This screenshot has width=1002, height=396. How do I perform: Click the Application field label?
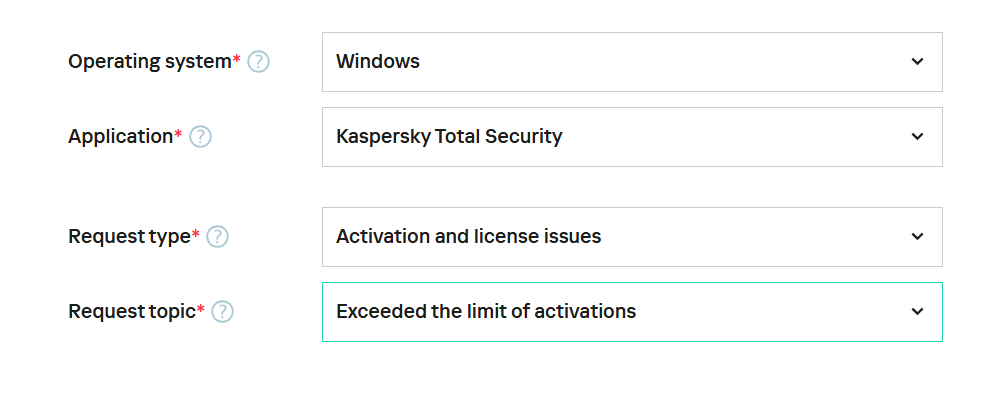[x=121, y=137]
